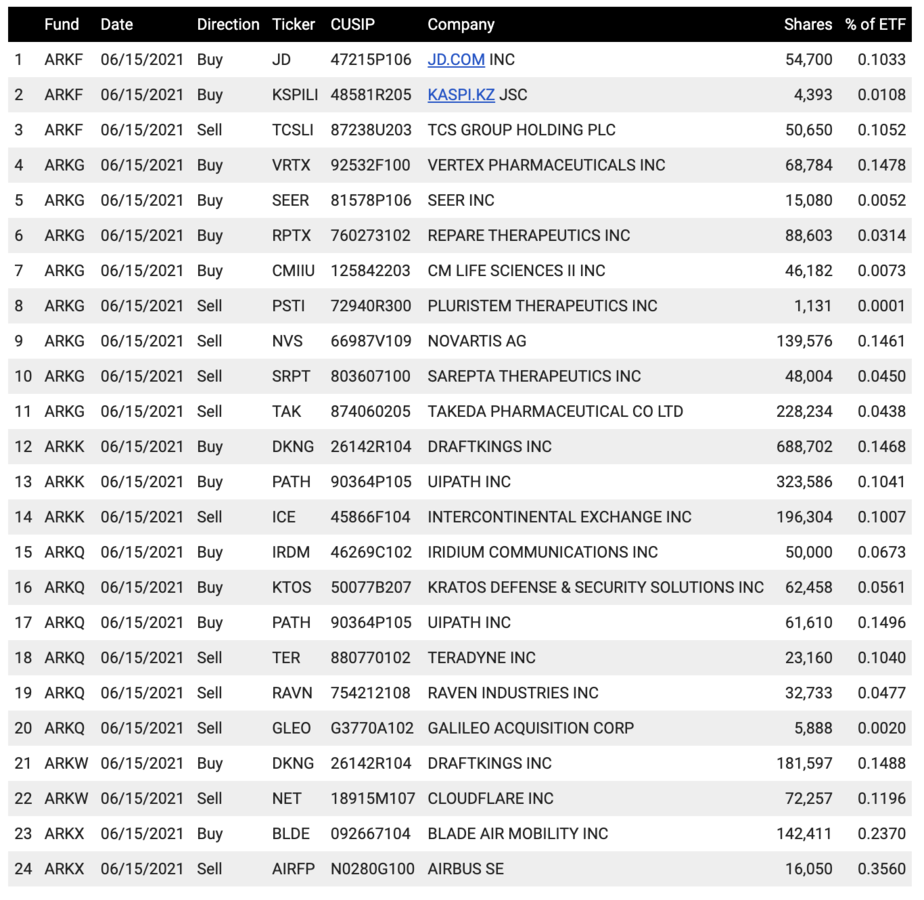Viewport: 924px width, 900px height.
Task: Click the CUSIP column header
Action: pos(352,24)
